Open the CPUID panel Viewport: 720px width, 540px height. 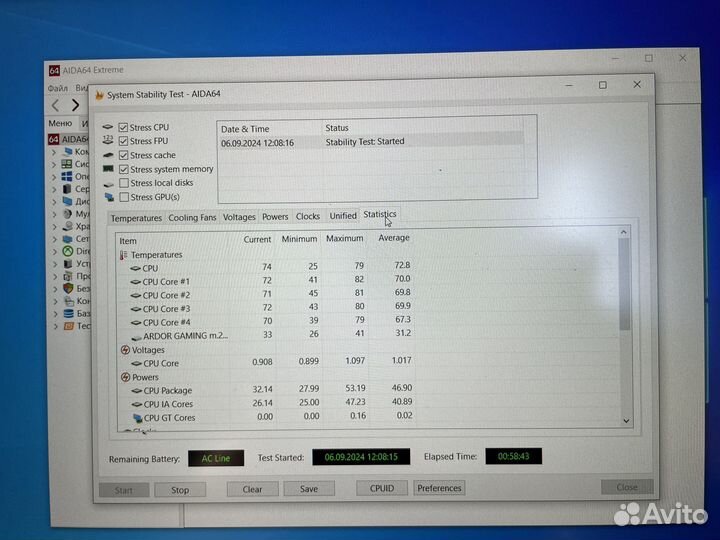(382, 488)
